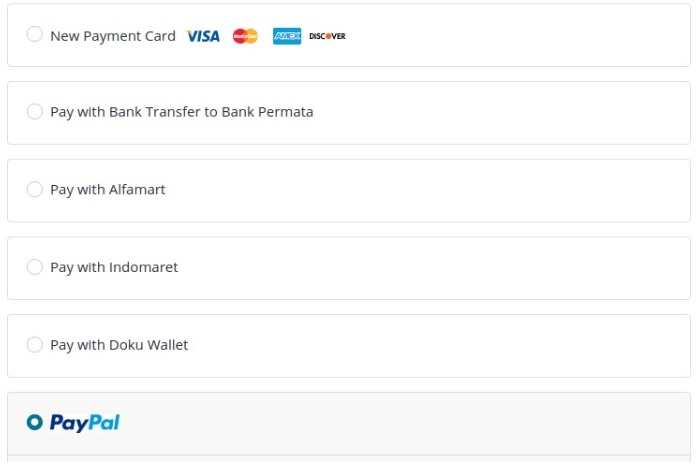Click the Visa card logo
Viewport: 696px width, 468px height.
click(x=203, y=36)
